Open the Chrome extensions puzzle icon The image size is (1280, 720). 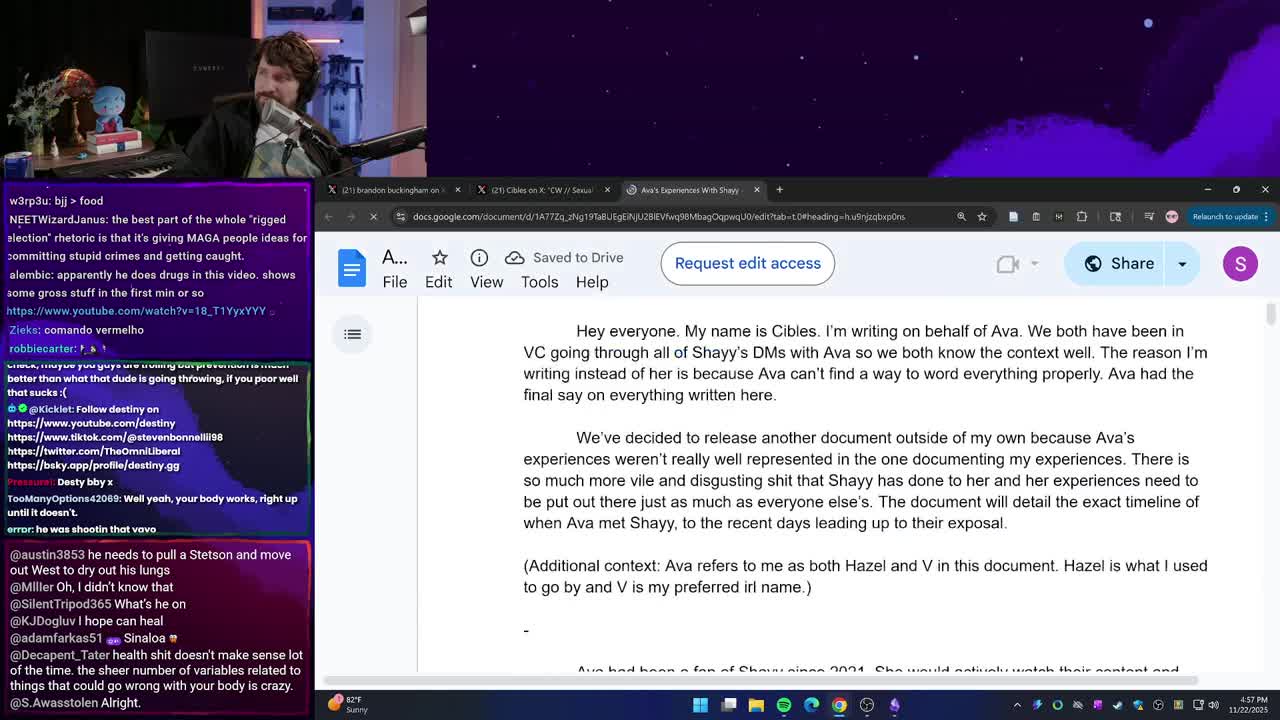1081,217
